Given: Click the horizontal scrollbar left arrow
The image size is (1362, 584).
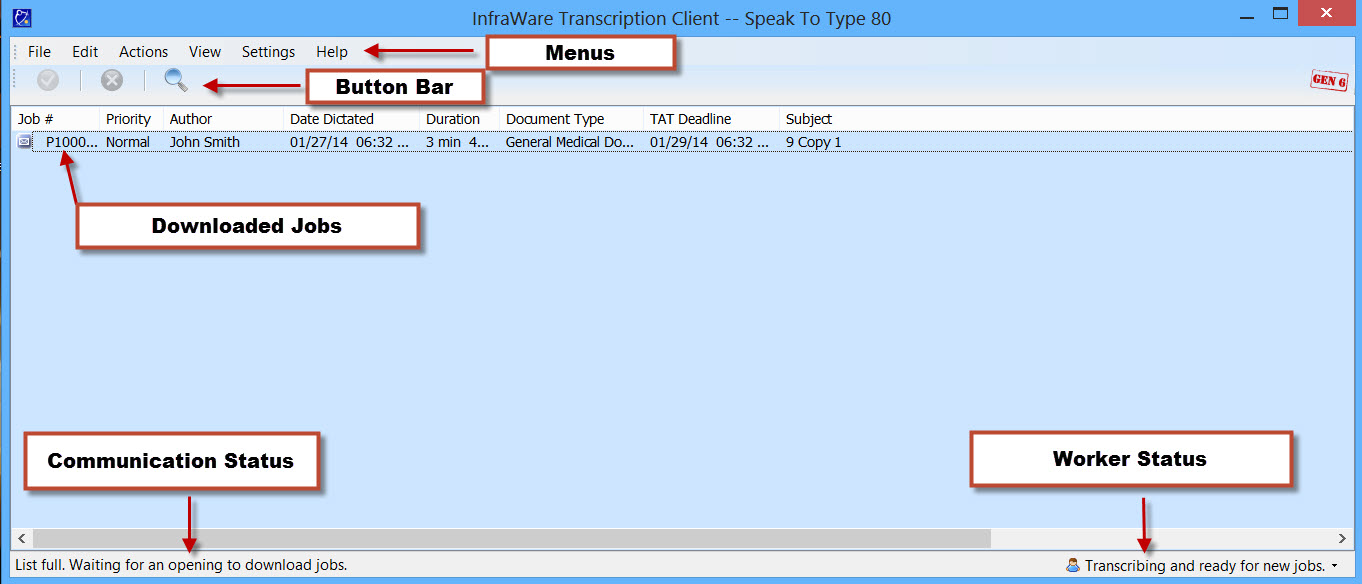Looking at the screenshot, I should point(21,538).
